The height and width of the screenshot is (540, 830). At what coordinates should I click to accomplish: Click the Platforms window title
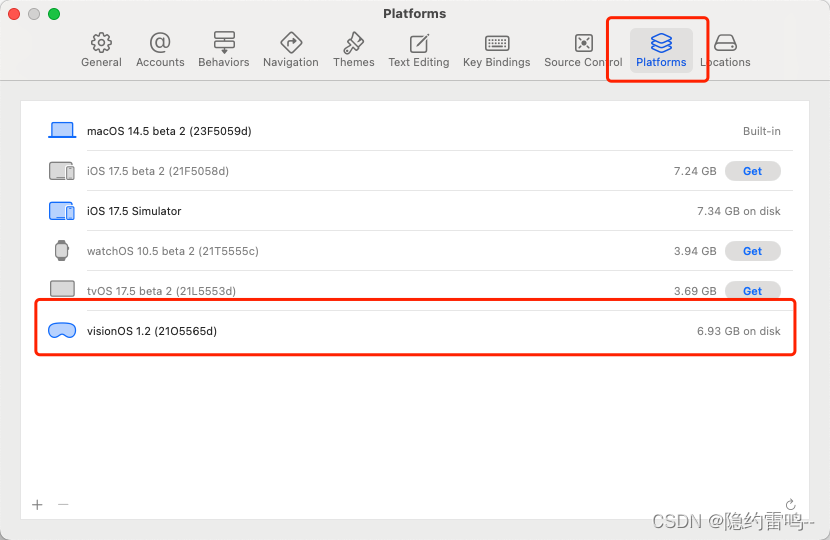[x=414, y=13]
